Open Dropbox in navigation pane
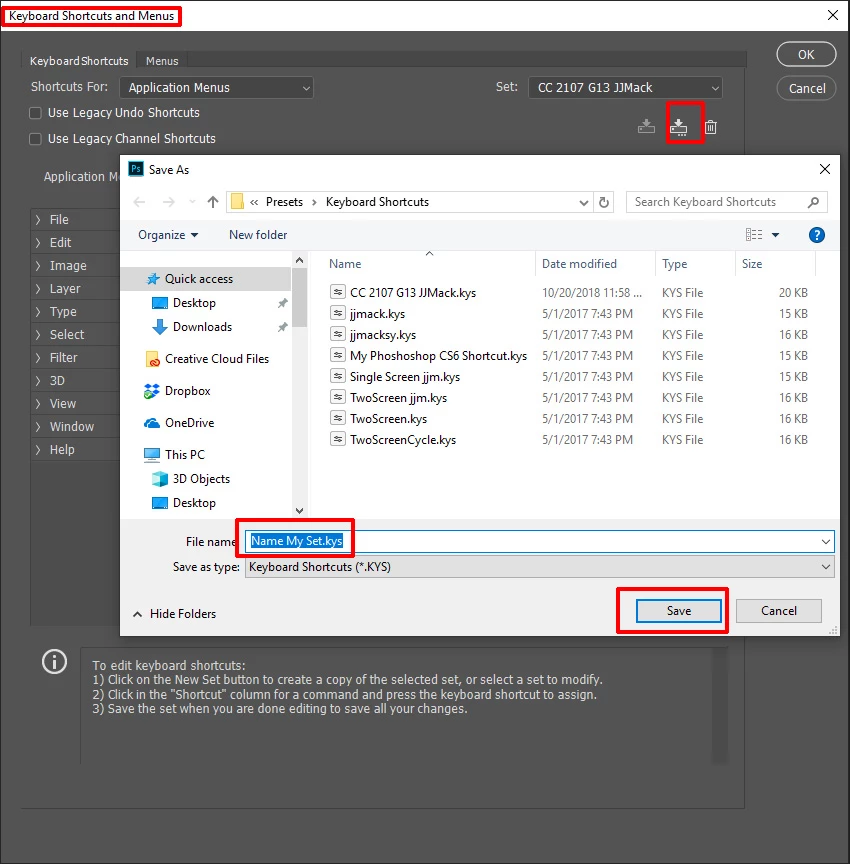 tap(187, 391)
